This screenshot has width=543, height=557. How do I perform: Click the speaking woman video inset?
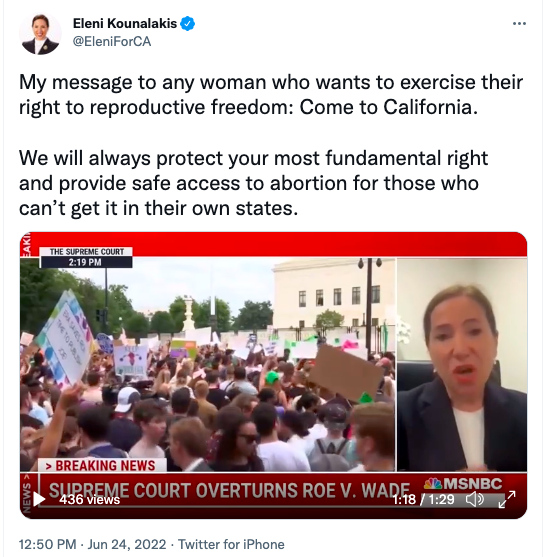click(462, 365)
